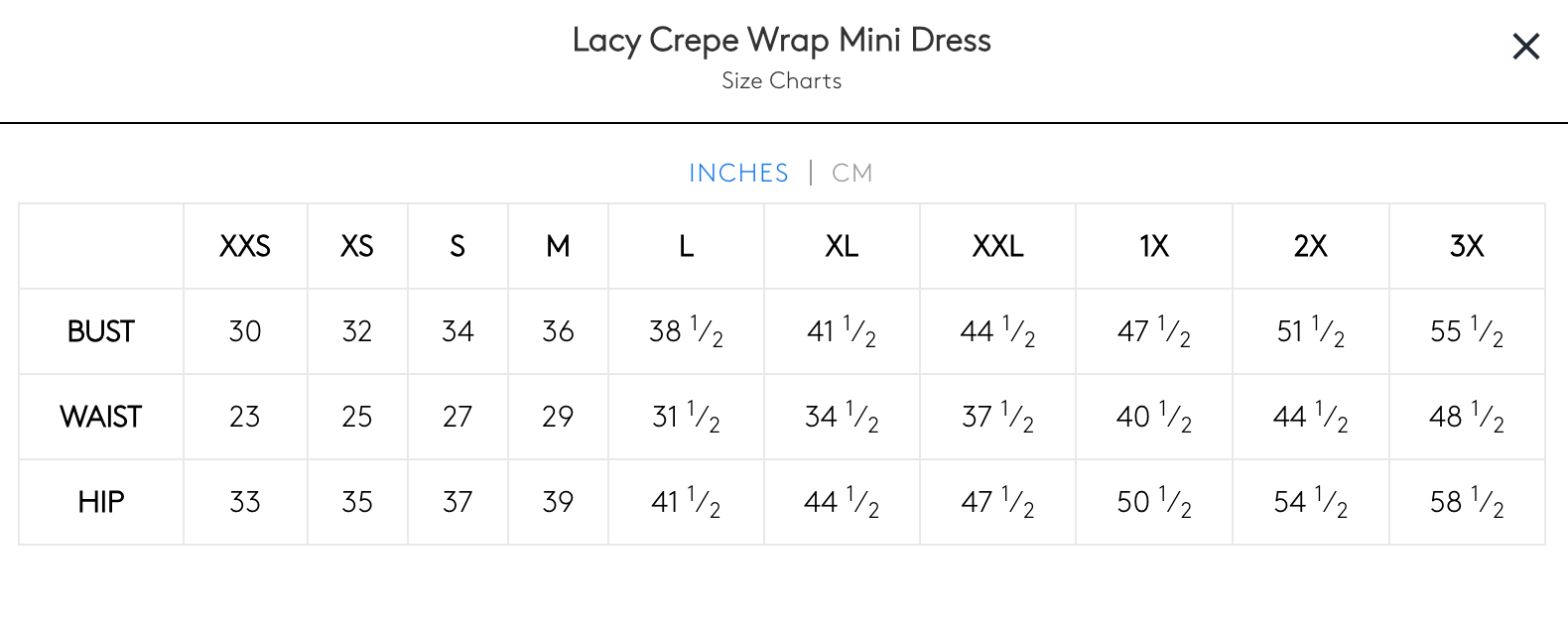Click the bust measurement for size S
This screenshot has height=625, width=1568.
[457, 331]
